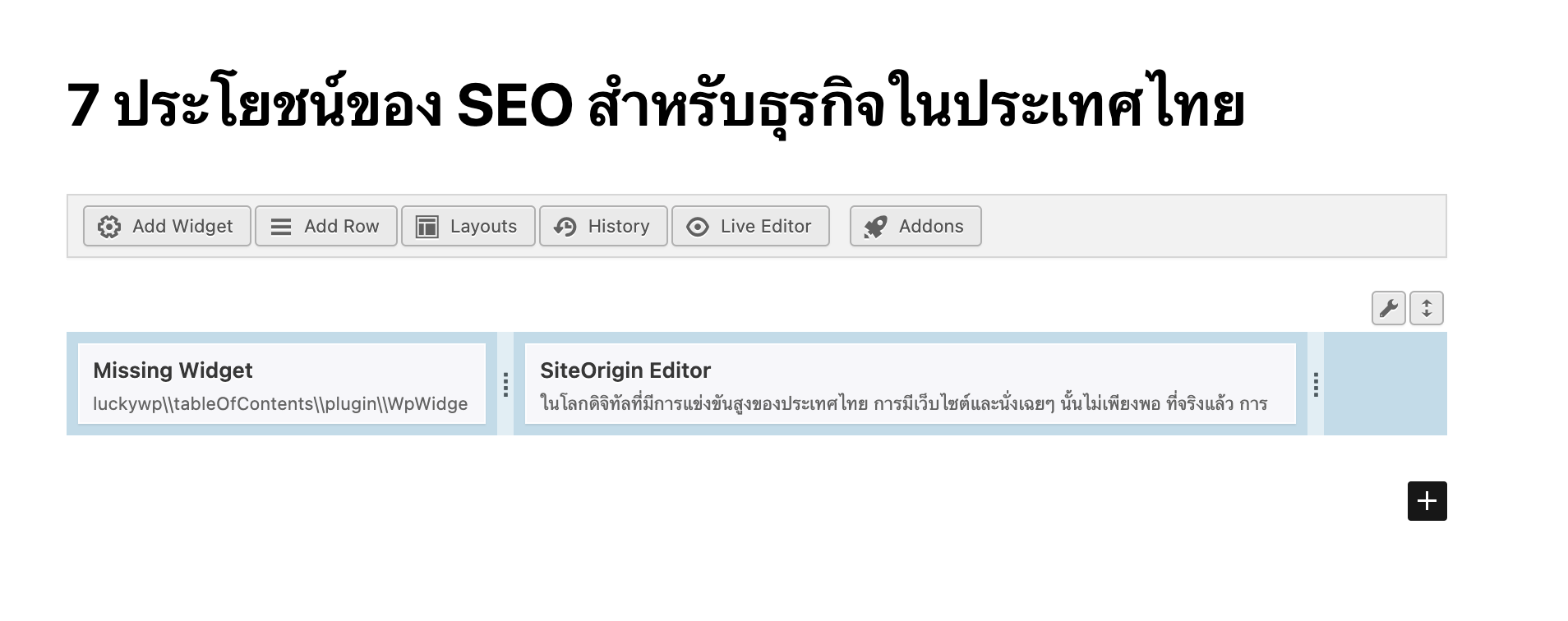Click the hamburger icon on Add Row
The height and width of the screenshot is (621, 1568).
pos(281,227)
